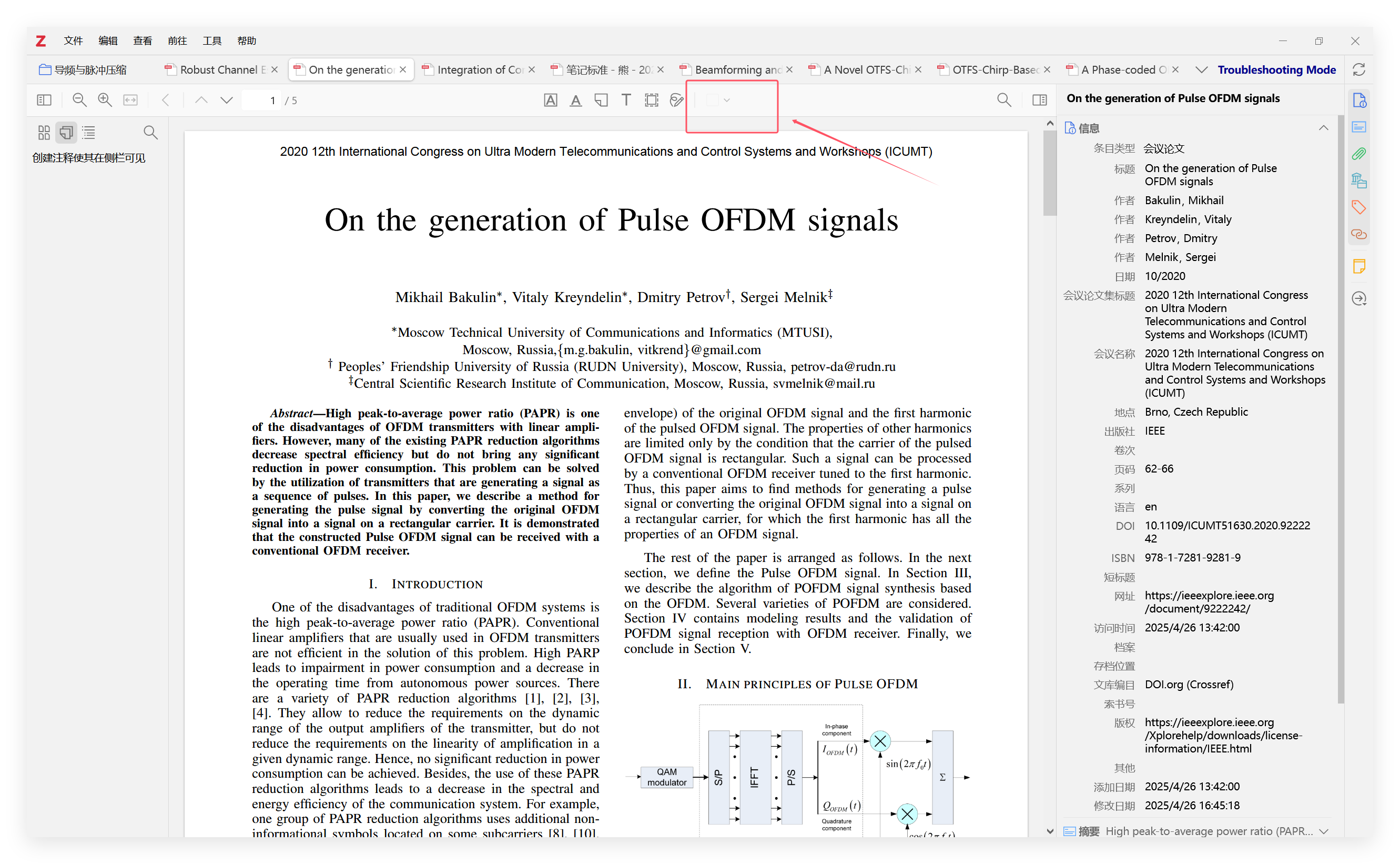This screenshot has width=1400, height=864.
Task: Select the area selection annotation tool
Action: [651, 101]
